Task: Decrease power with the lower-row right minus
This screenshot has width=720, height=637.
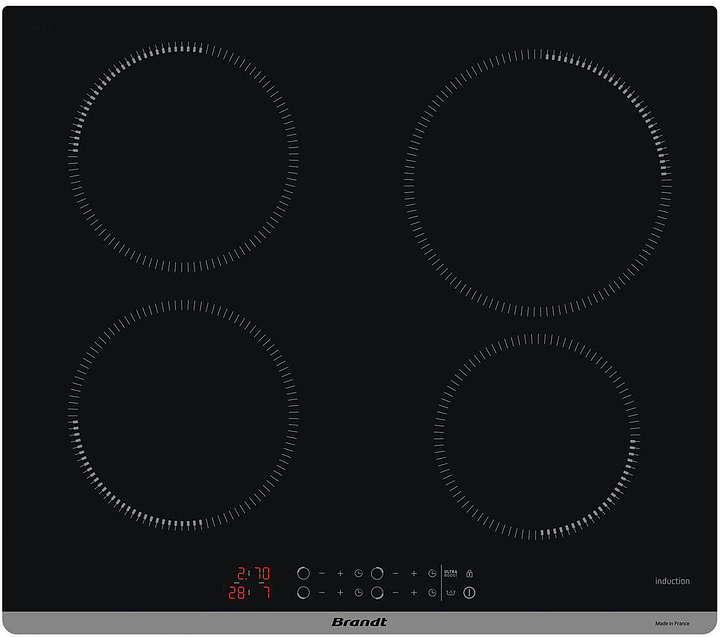Action: click(395, 593)
